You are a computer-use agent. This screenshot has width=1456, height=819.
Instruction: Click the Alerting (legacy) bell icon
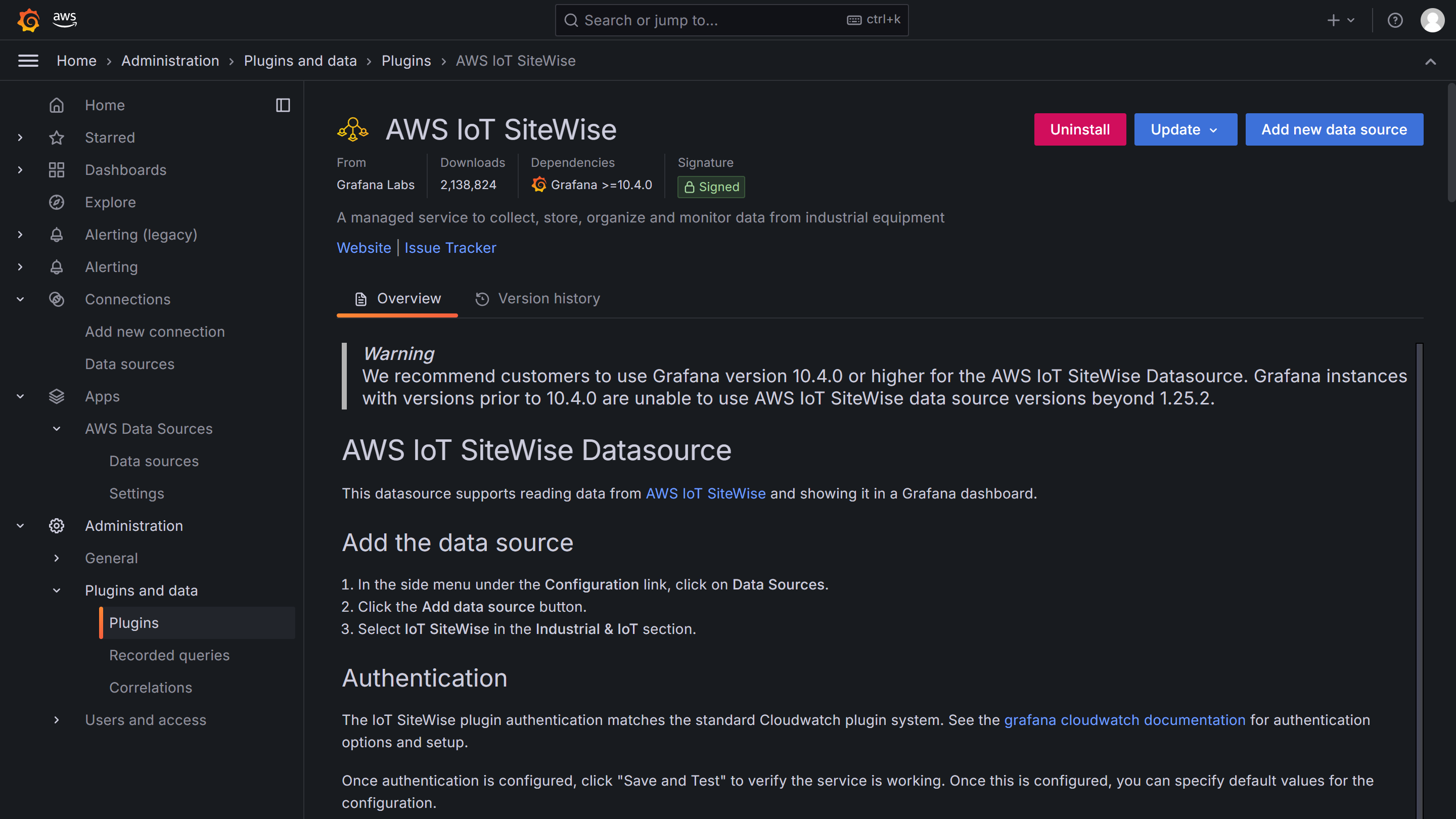[57, 235]
